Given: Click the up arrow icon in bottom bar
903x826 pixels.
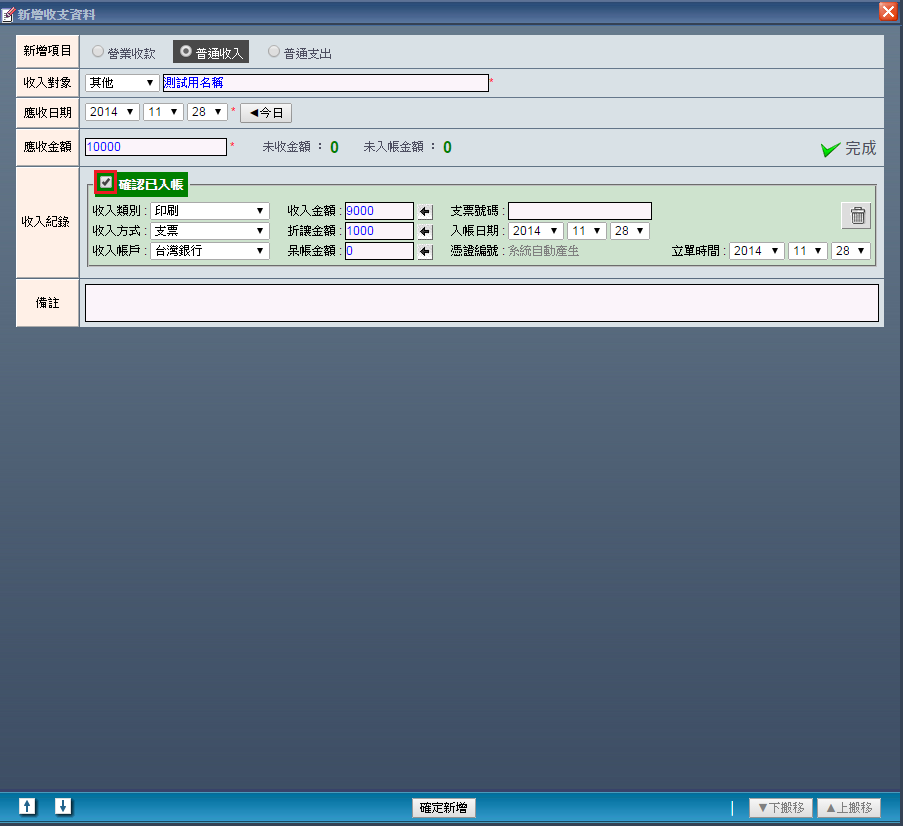Looking at the screenshot, I should point(28,806).
